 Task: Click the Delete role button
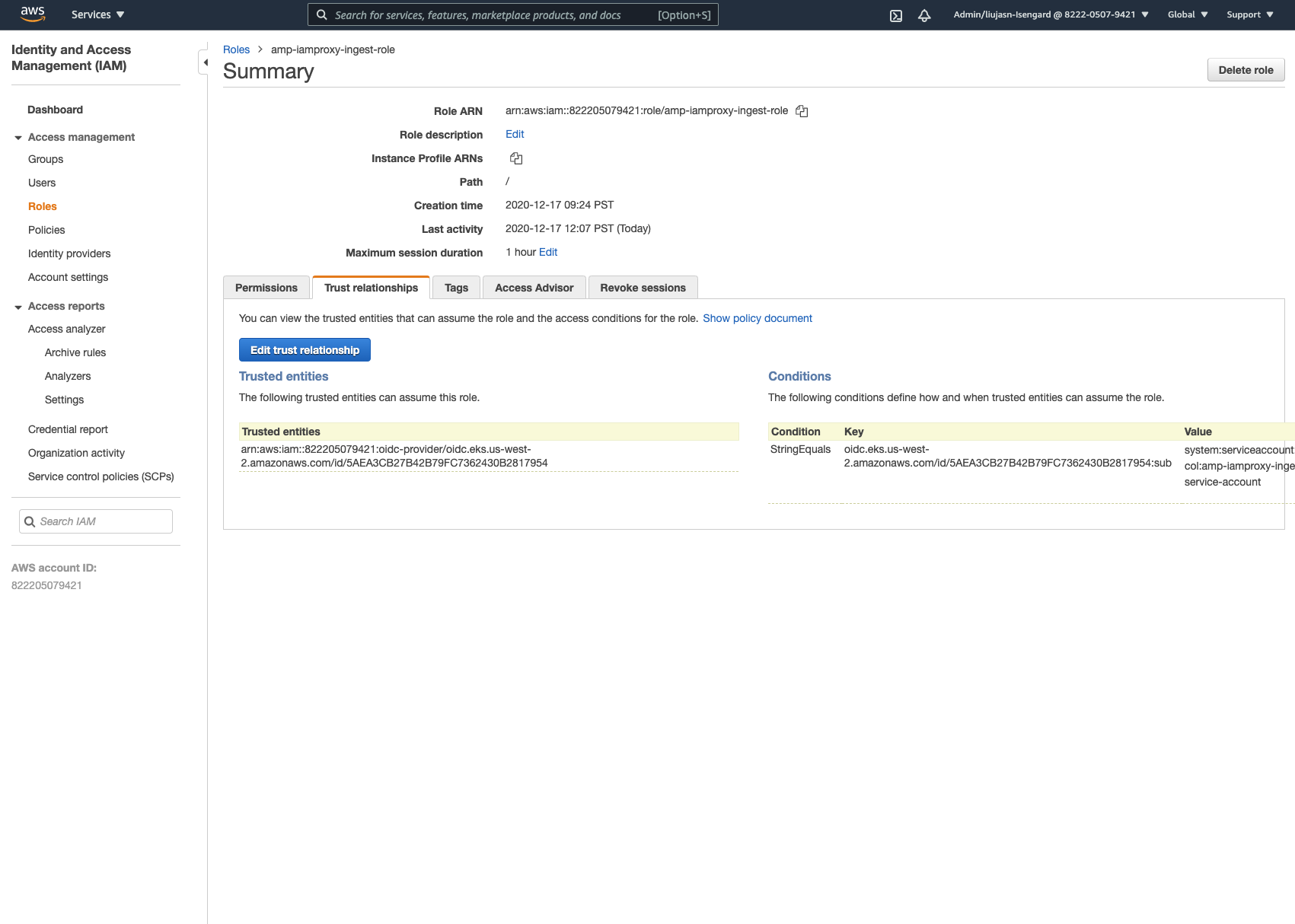click(1246, 70)
